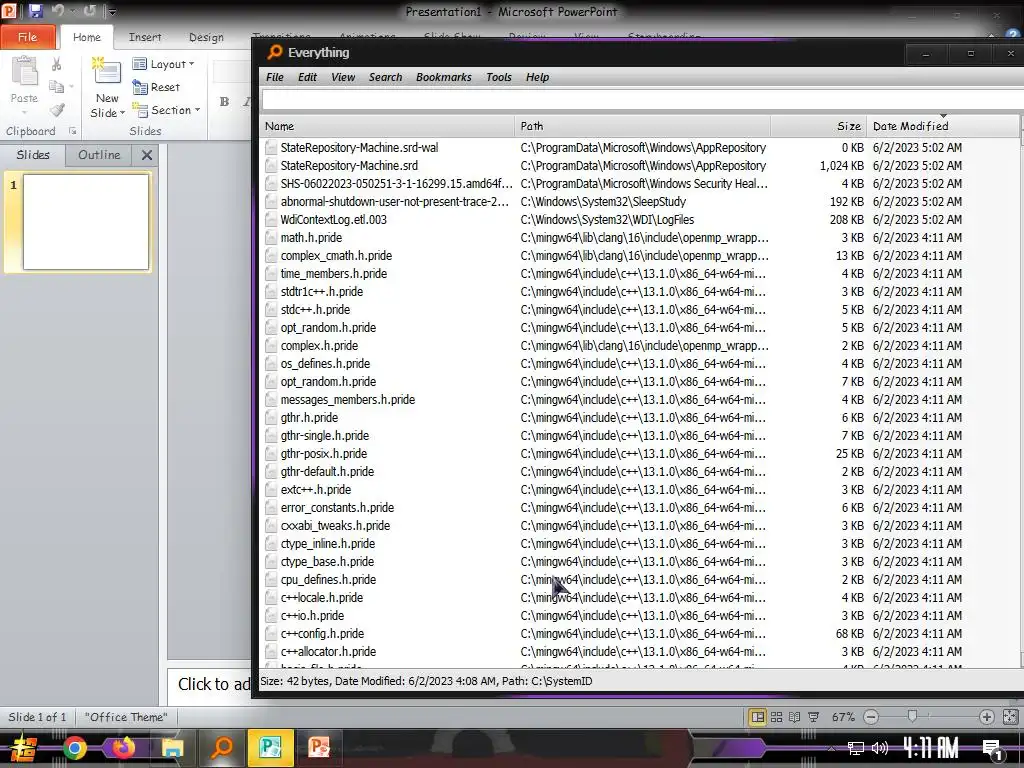This screenshot has height=768, width=1024.
Task: Click file icon beside stdc++.h.pride
Action: (x=271, y=310)
